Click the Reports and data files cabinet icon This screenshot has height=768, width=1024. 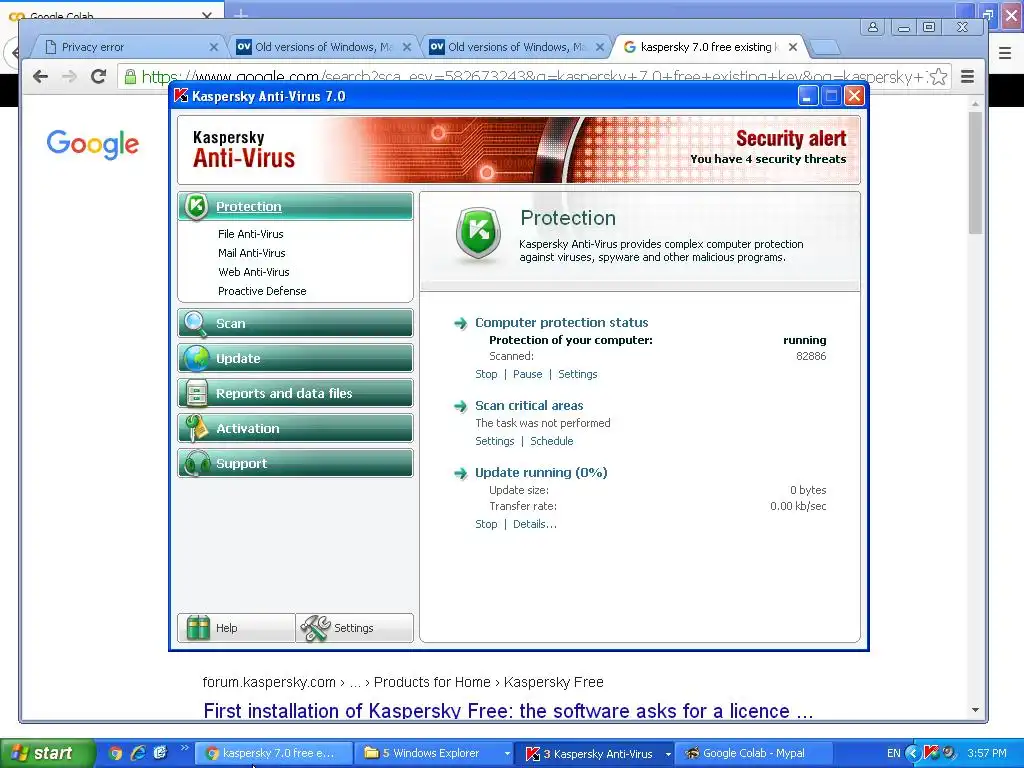click(x=196, y=394)
